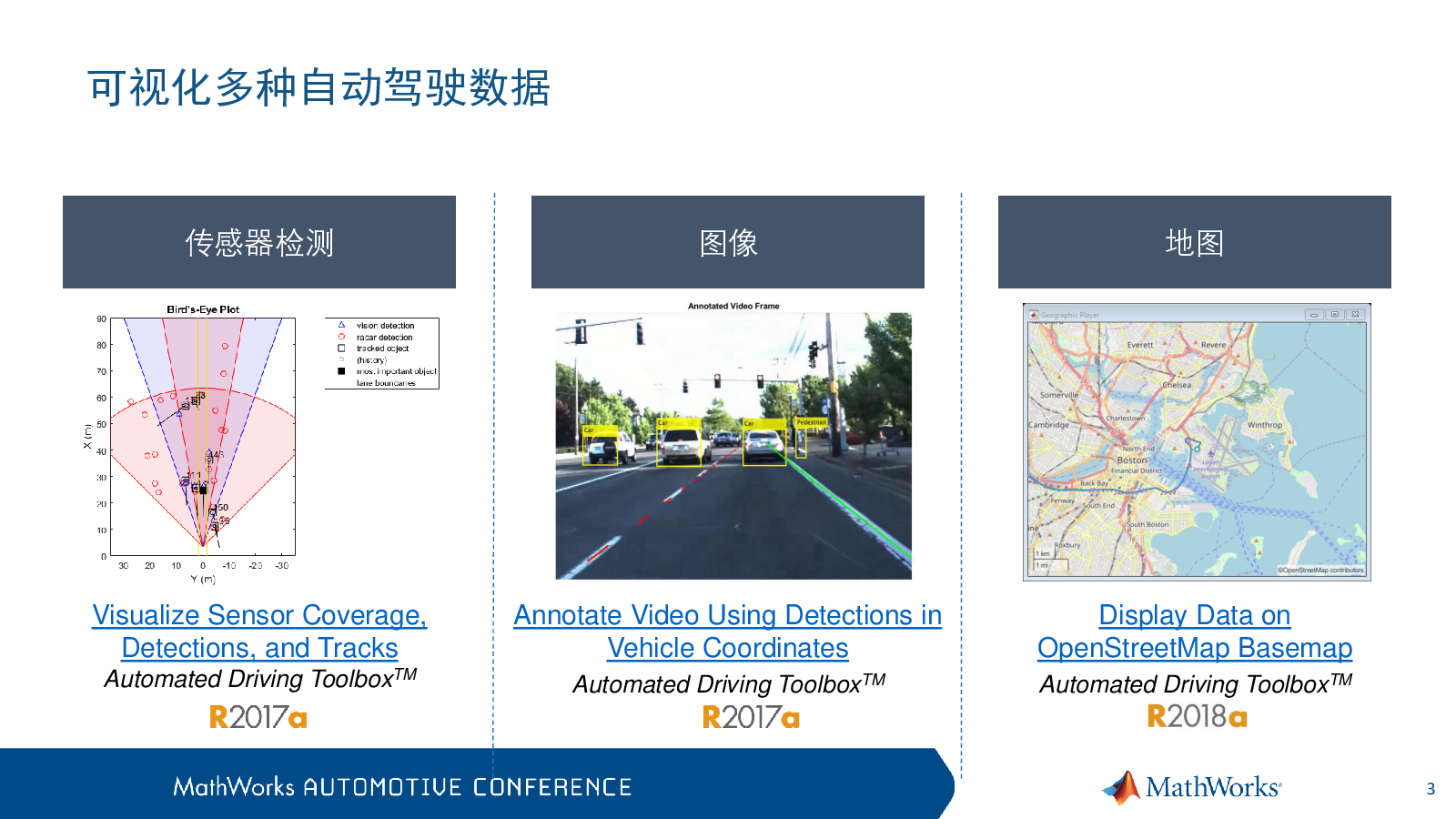Click the Winthrop label on map

pyautogui.click(x=1265, y=425)
